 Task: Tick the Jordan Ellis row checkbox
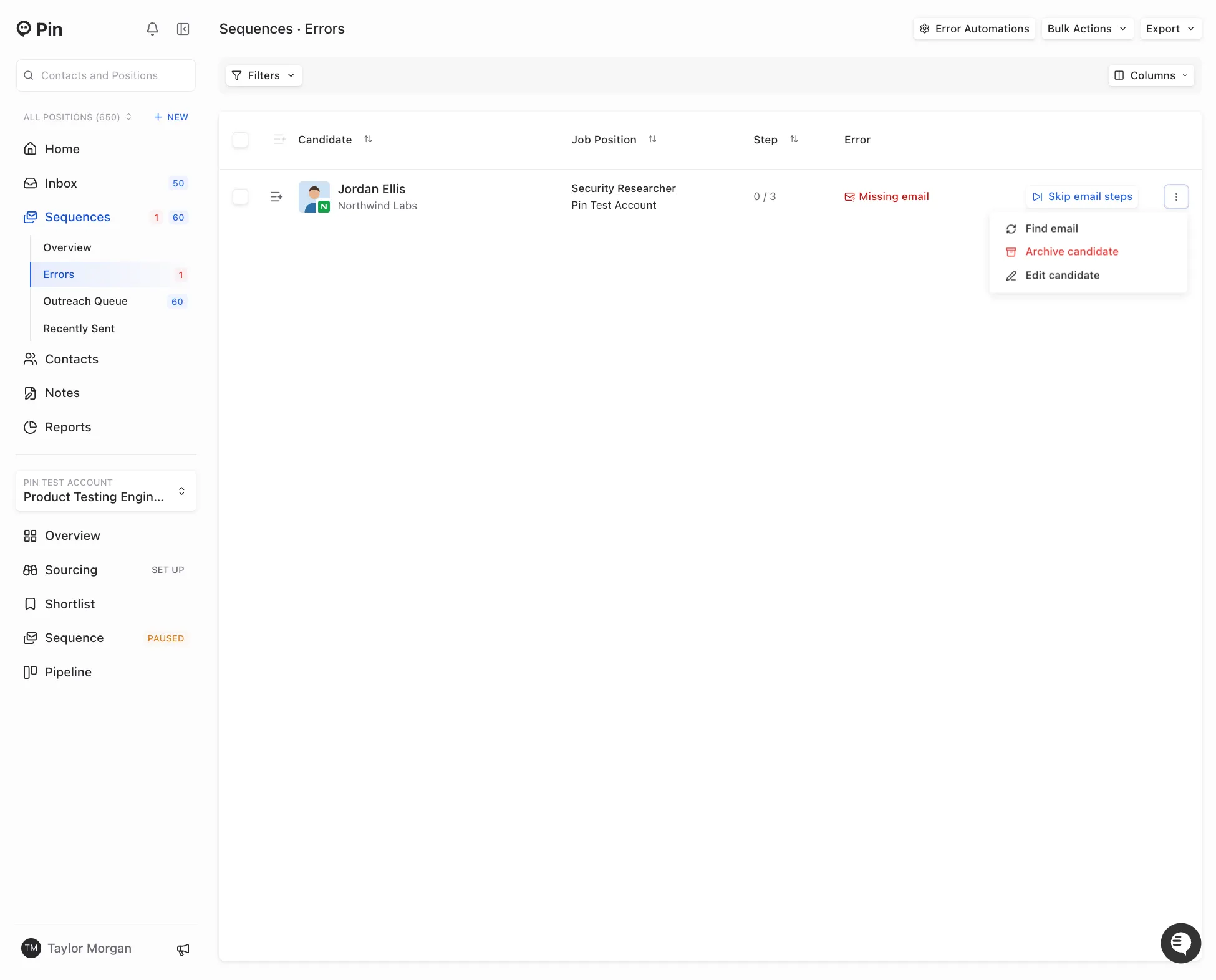coord(240,196)
